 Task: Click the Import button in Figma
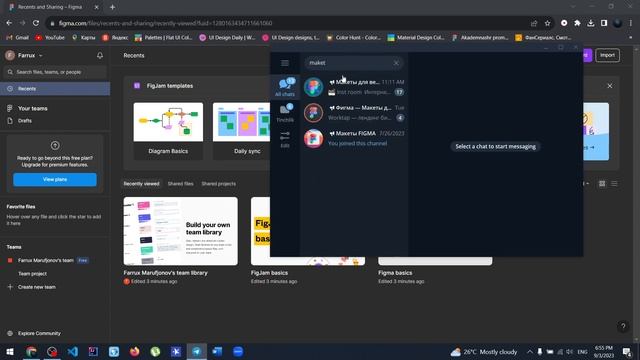(607, 56)
